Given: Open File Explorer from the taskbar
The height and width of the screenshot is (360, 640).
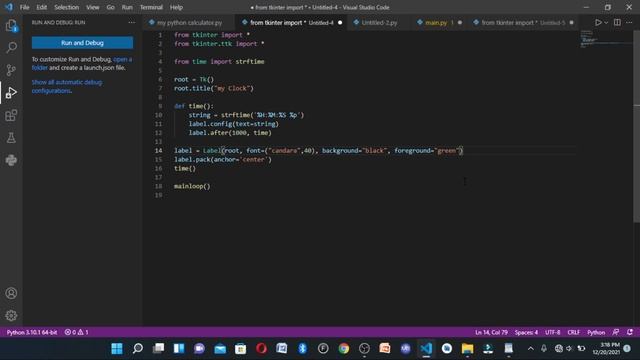Looking at the screenshot, I should [467, 348].
